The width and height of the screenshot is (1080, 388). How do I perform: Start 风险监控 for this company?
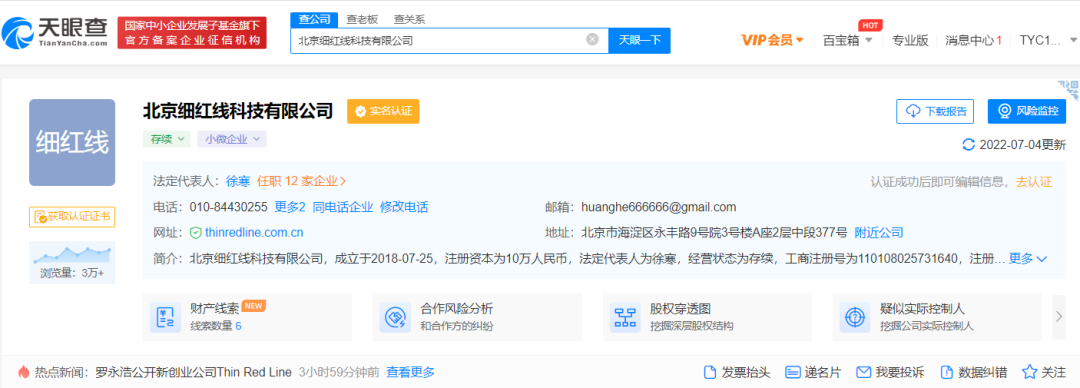pyautogui.click(x=1027, y=111)
